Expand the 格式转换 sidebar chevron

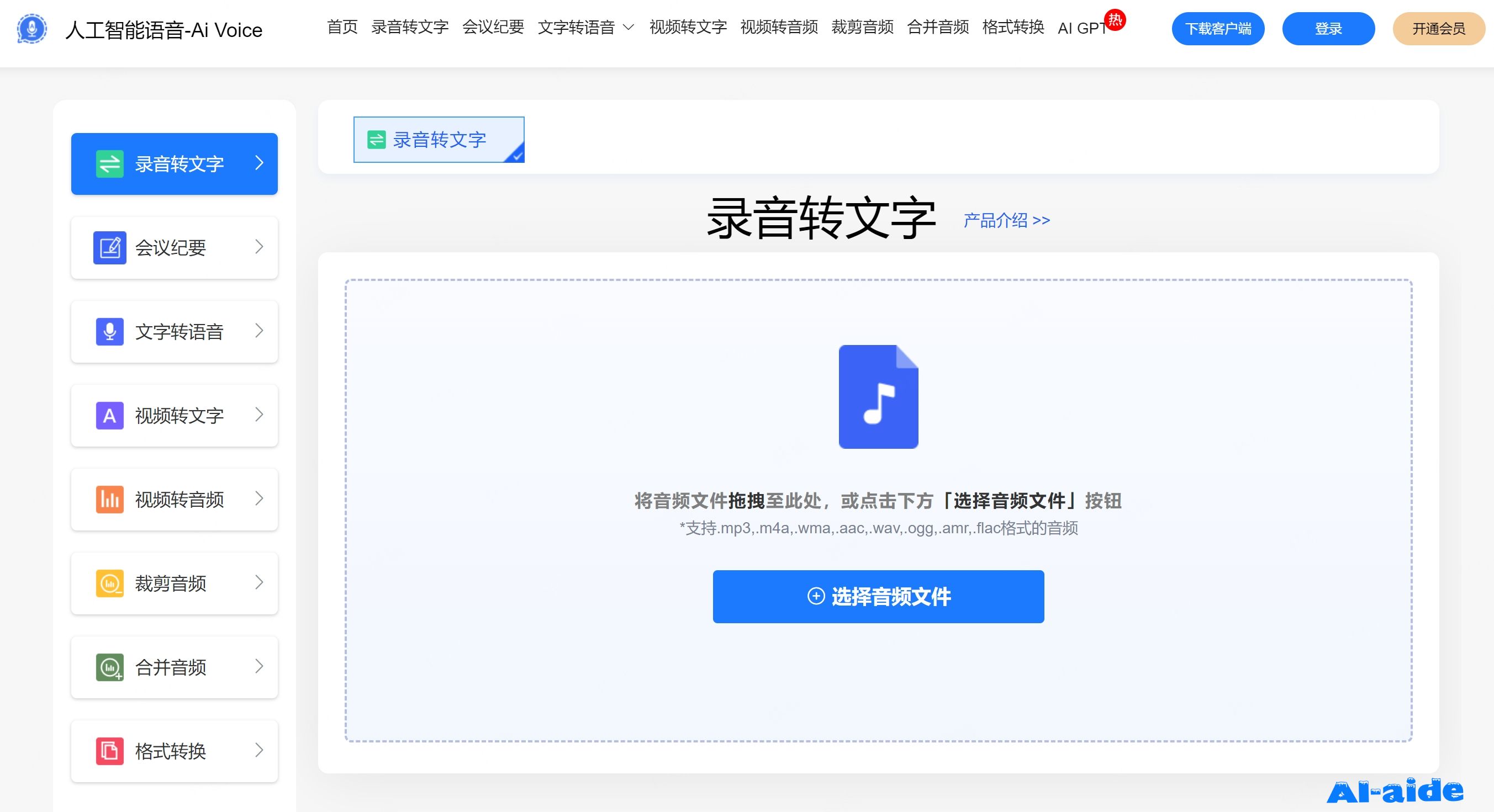coord(259,750)
